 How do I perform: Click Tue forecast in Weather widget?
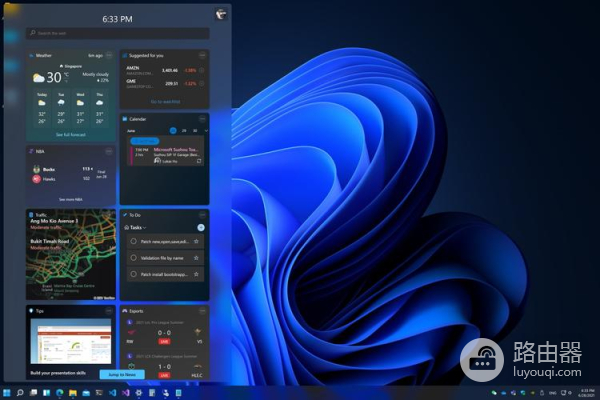(x=61, y=109)
